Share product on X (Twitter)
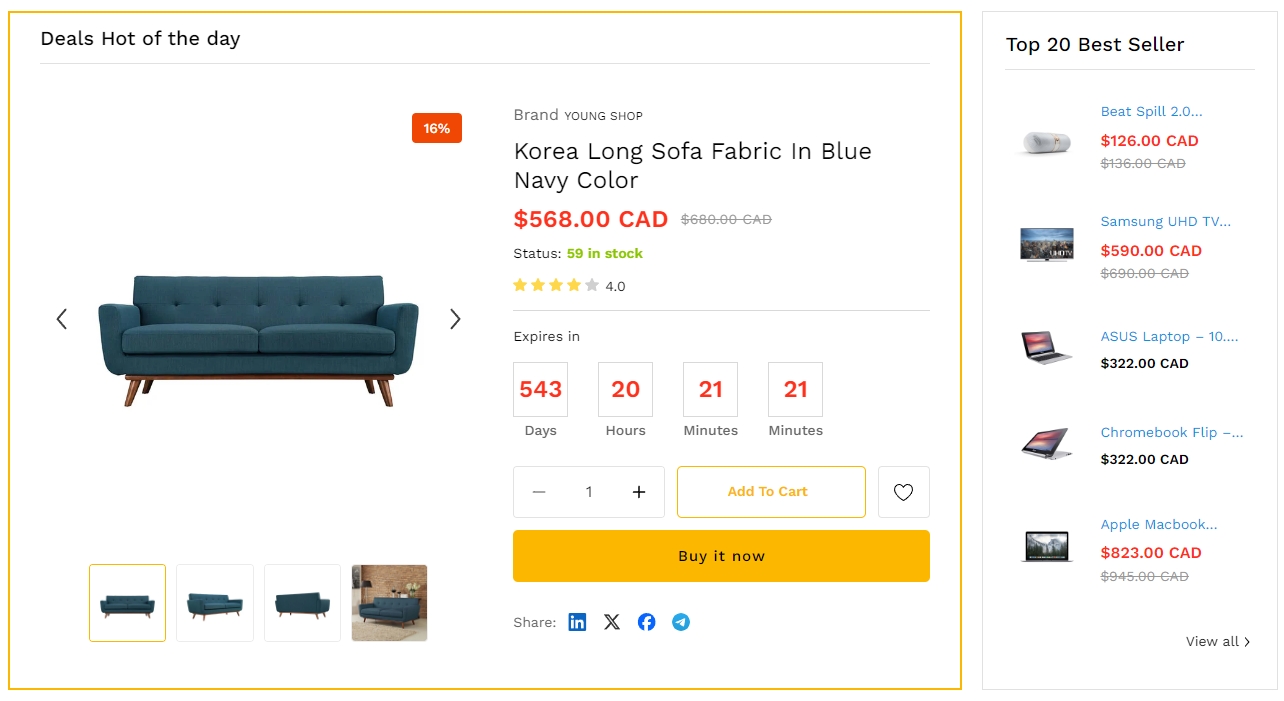Viewport: 1284px width, 701px height. tap(612, 622)
